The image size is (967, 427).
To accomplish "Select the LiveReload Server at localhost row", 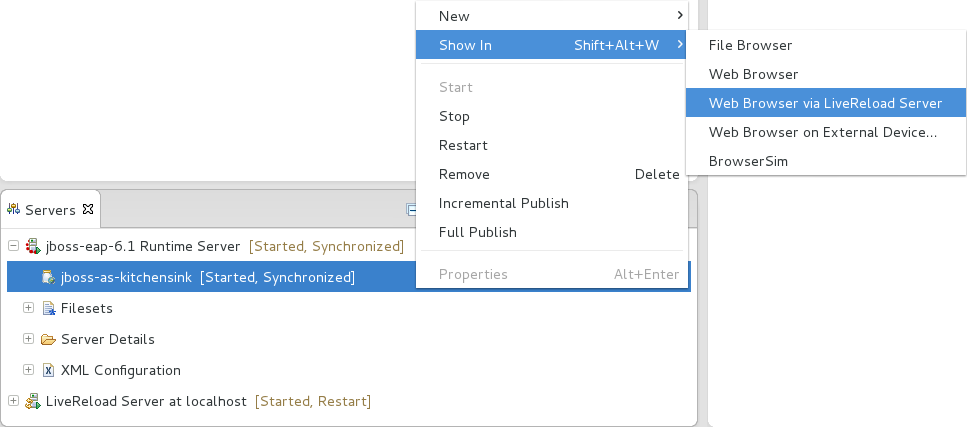I will point(146,401).
